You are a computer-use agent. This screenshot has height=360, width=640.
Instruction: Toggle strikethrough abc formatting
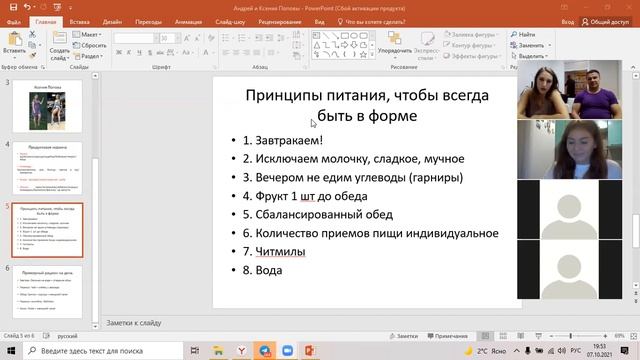160,52
